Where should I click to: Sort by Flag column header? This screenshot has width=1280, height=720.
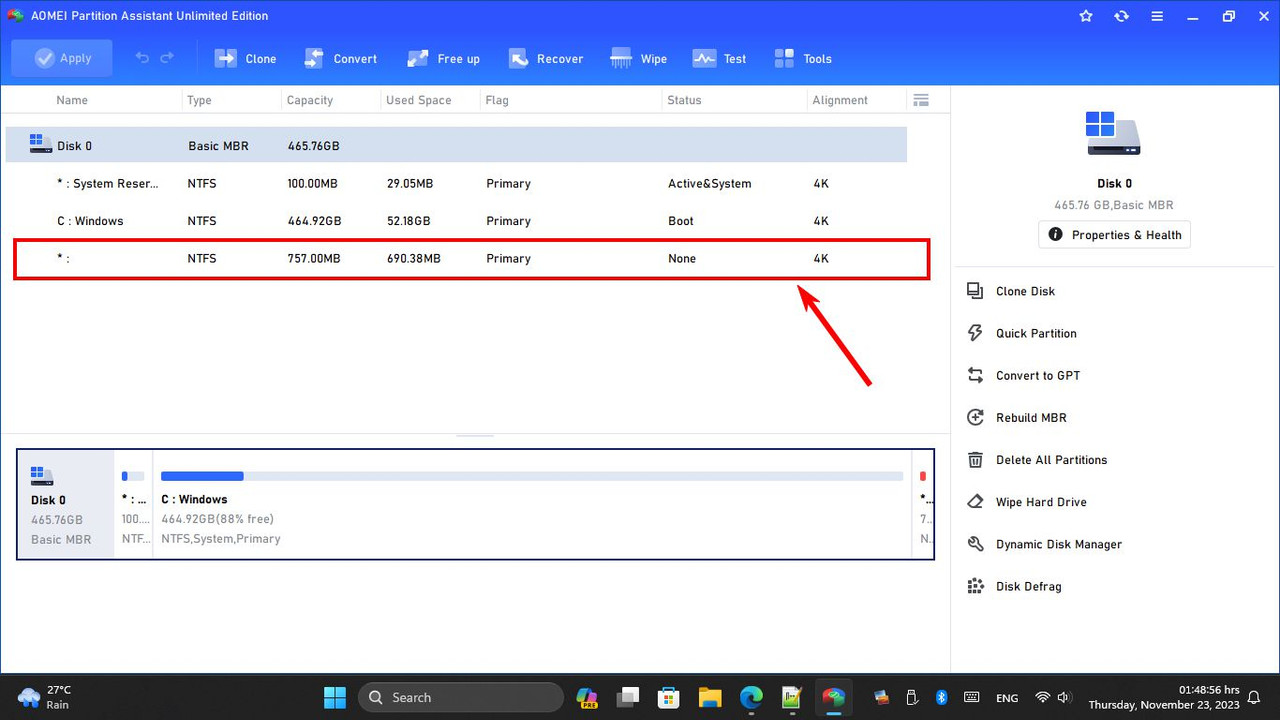click(497, 100)
